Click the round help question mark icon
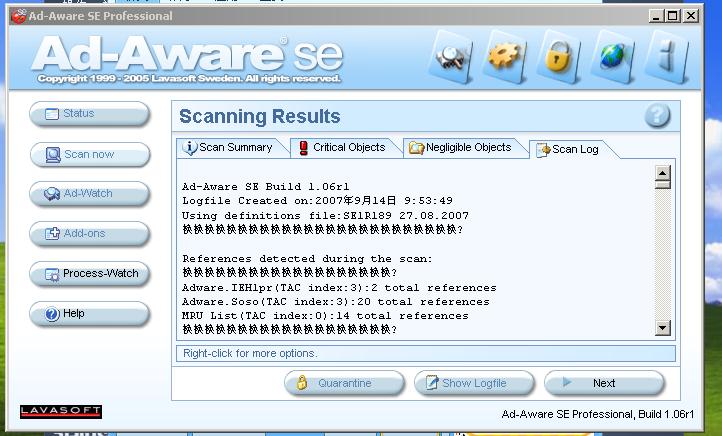The height and width of the screenshot is (436, 722). (x=657, y=115)
